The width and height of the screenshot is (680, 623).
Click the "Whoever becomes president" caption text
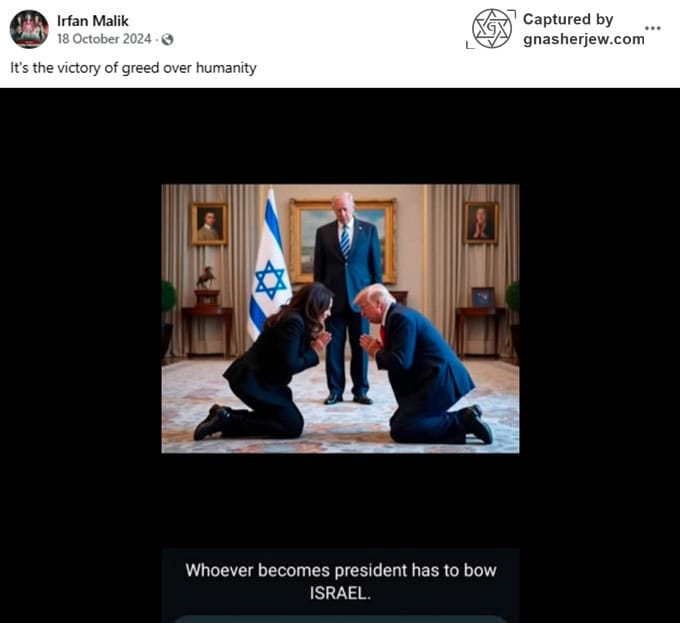click(x=341, y=581)
